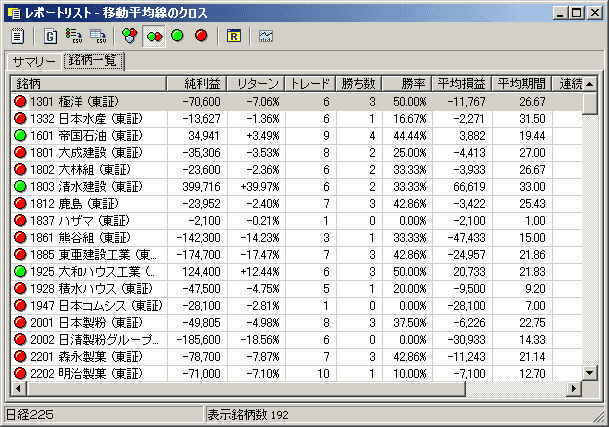Viewport: 609px width, 427px height.
Task: Click return value +12.44%
Action: tap(260, 272)
